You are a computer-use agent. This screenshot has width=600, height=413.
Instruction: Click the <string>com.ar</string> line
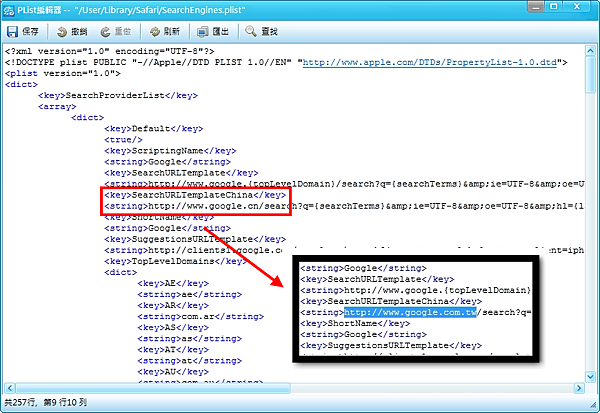[x=201, y=317]
